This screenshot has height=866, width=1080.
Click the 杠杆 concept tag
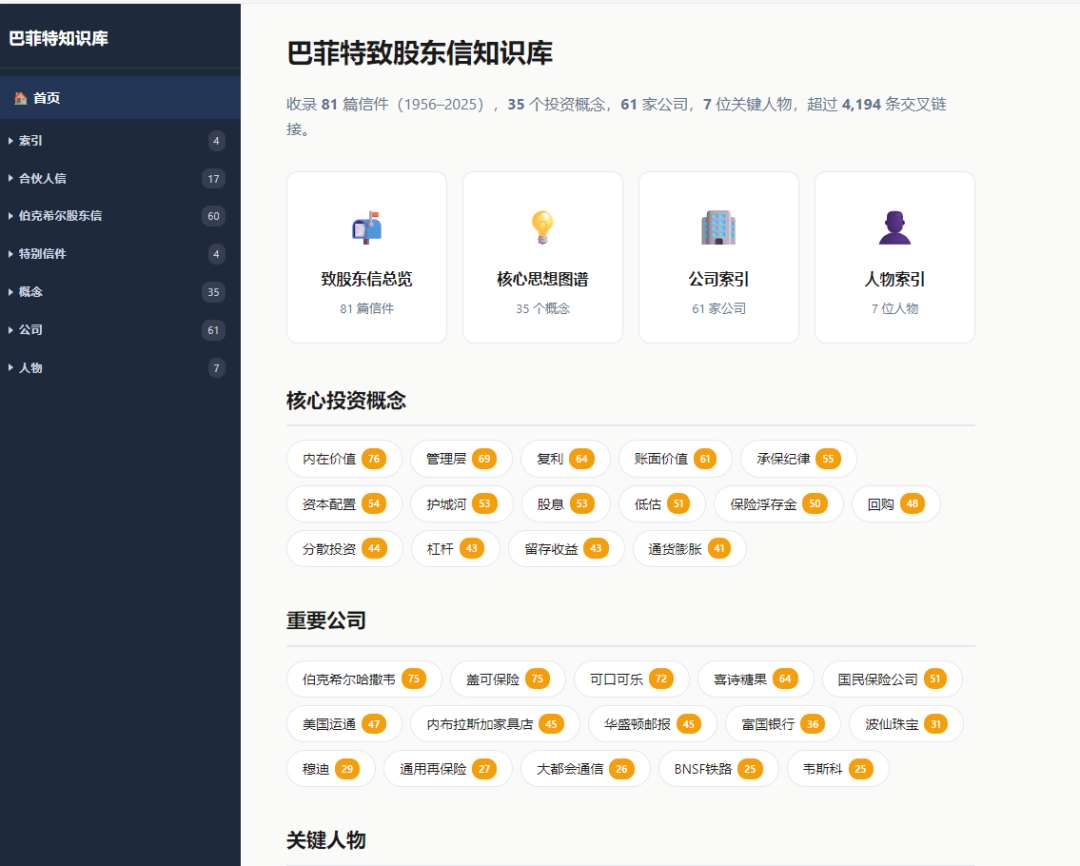pos(455,548)
